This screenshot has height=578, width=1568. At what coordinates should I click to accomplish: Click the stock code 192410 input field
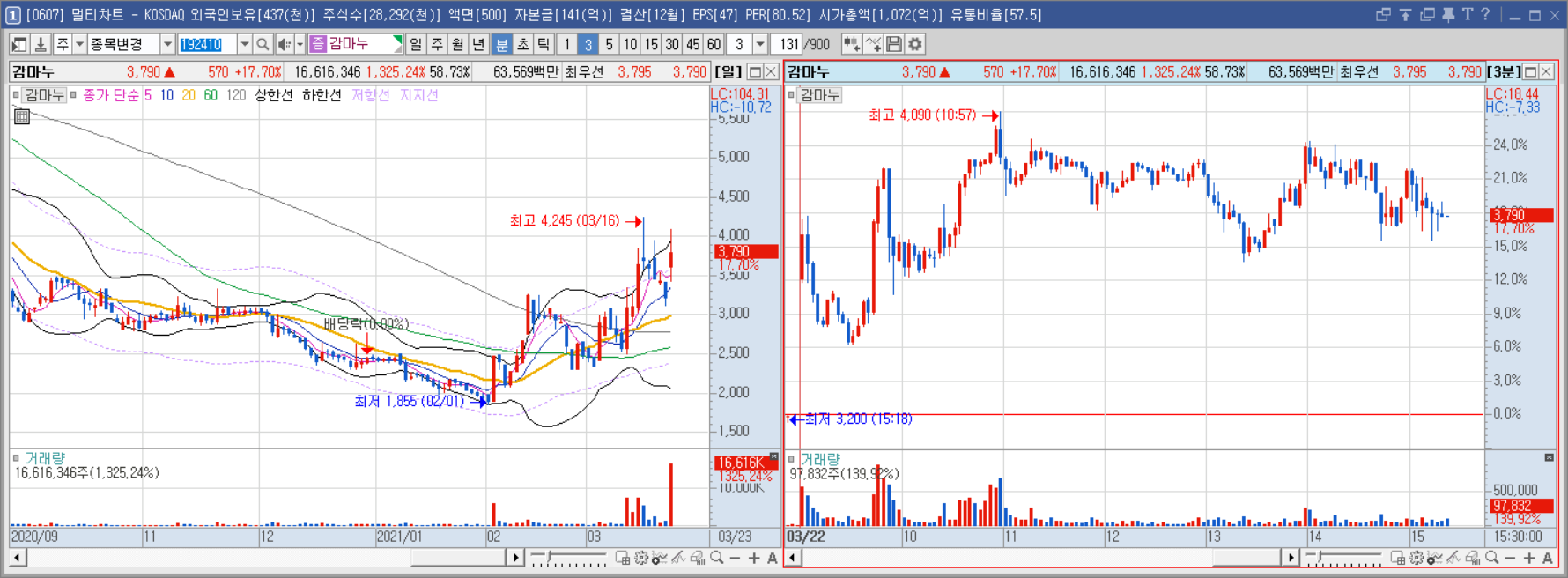click(x=208, y=44)
